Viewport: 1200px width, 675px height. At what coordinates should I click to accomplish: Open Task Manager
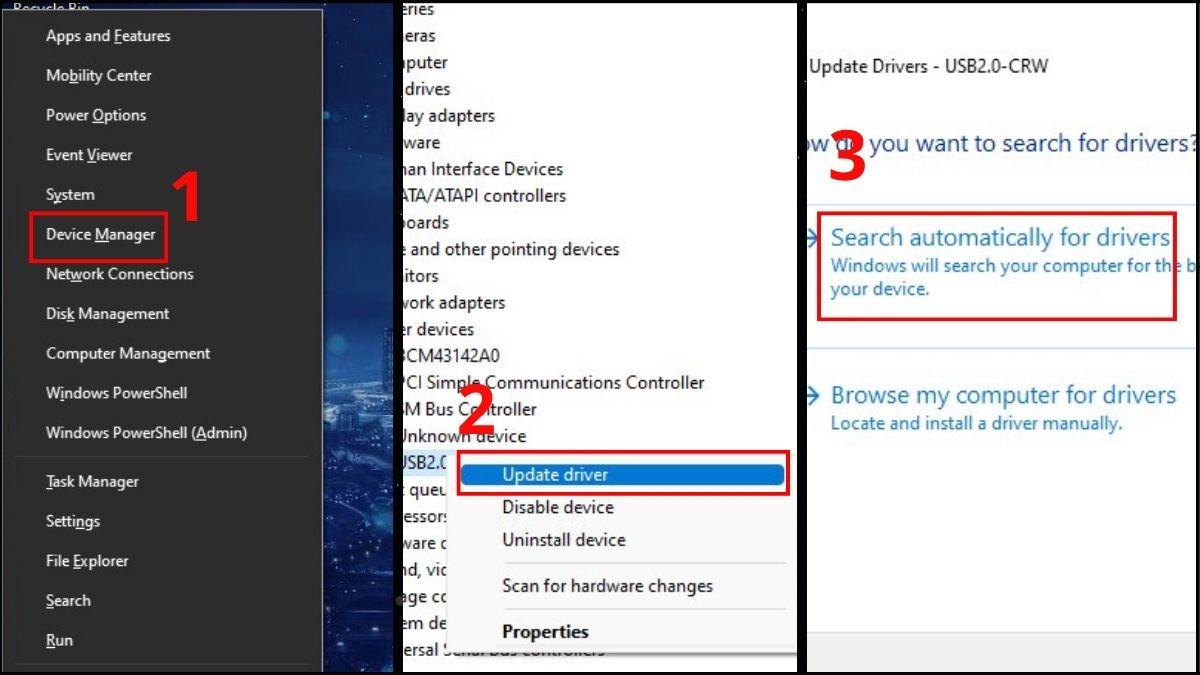(90, 481)
